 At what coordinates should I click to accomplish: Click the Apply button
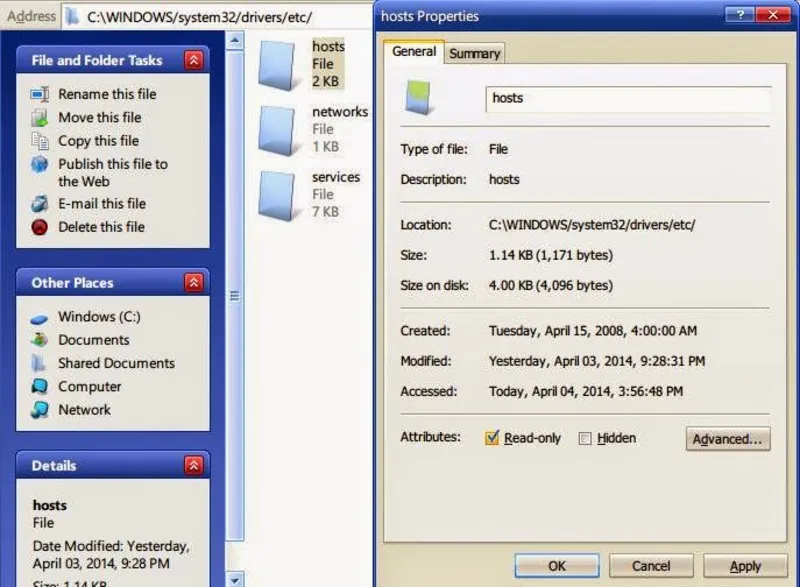coord(745,566)
